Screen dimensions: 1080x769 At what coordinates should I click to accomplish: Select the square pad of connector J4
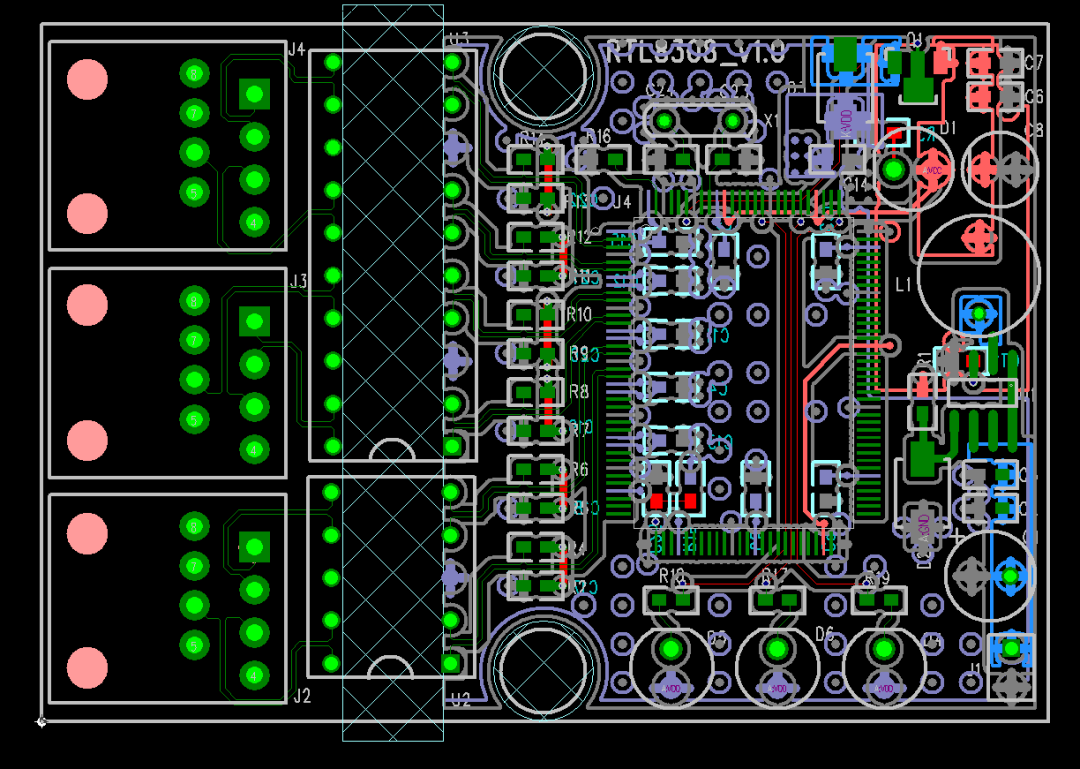tap(254, 94)
